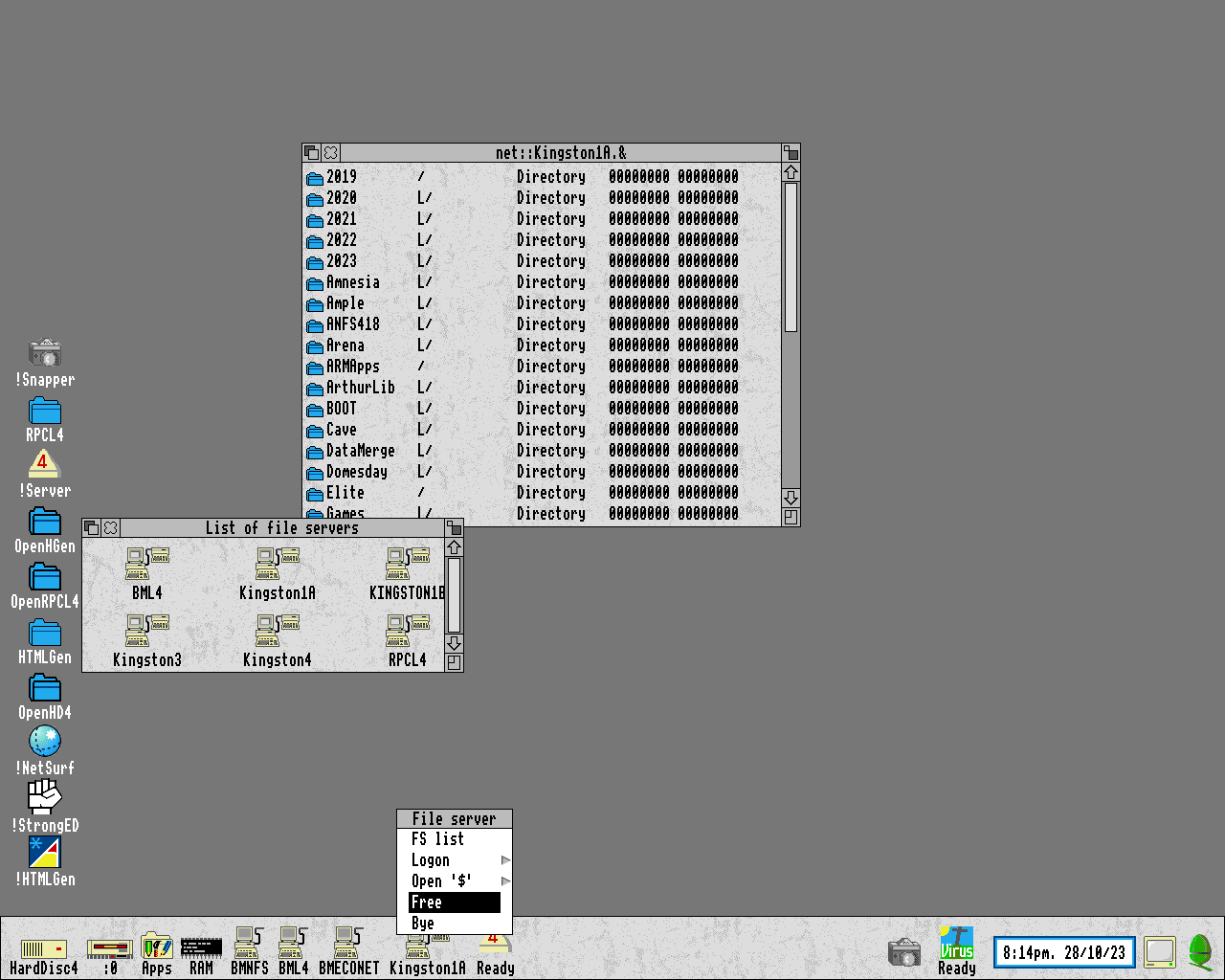Image resolution: width=1225 pixels, height=980 pixels.
Task: Click the clock showing 8:14pm on icon bar
Action: (1064, 952)
